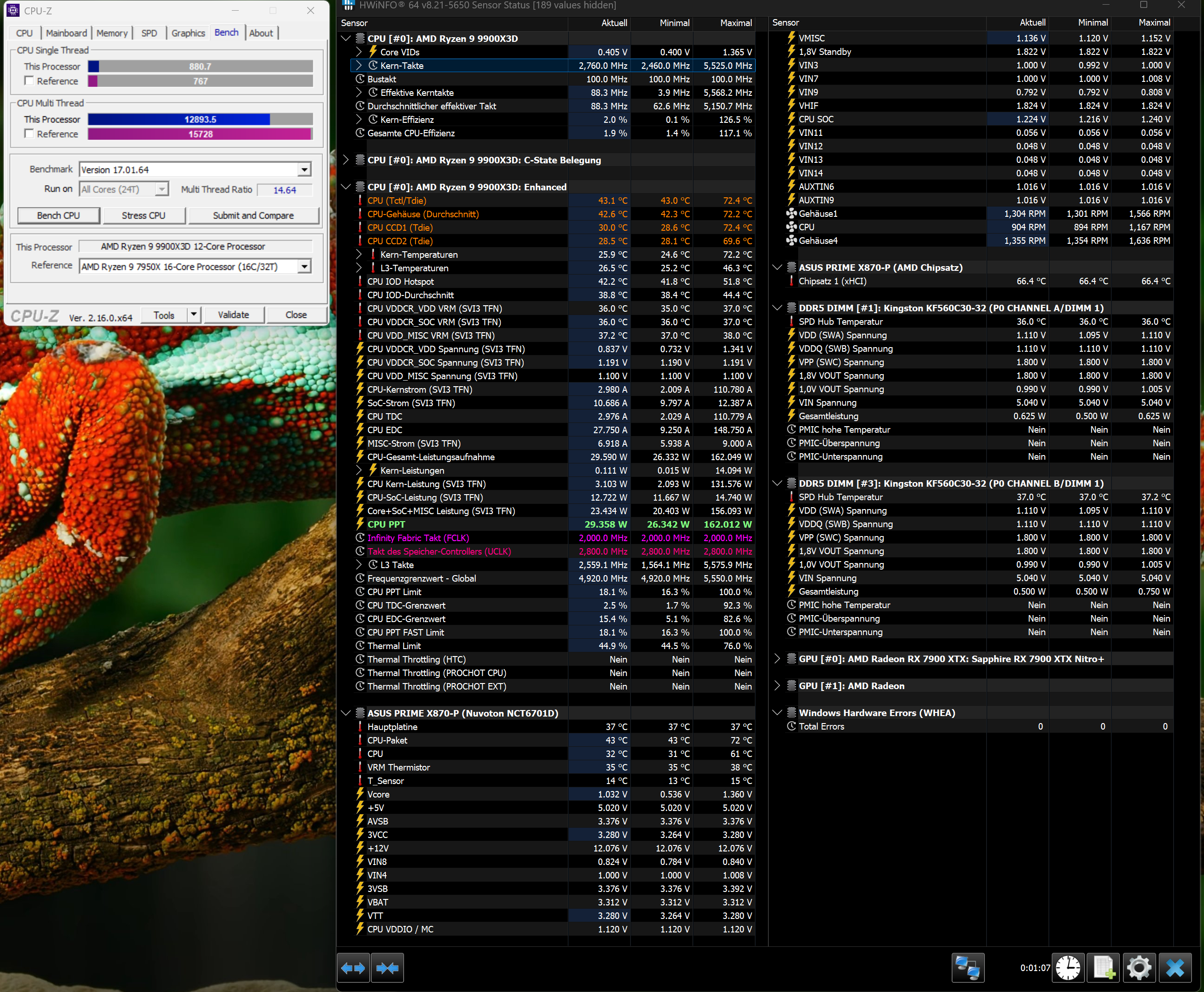Click the CPU-Z title bar logo icon
This screenshot has height=992, width=1204.
coord(13,10)
